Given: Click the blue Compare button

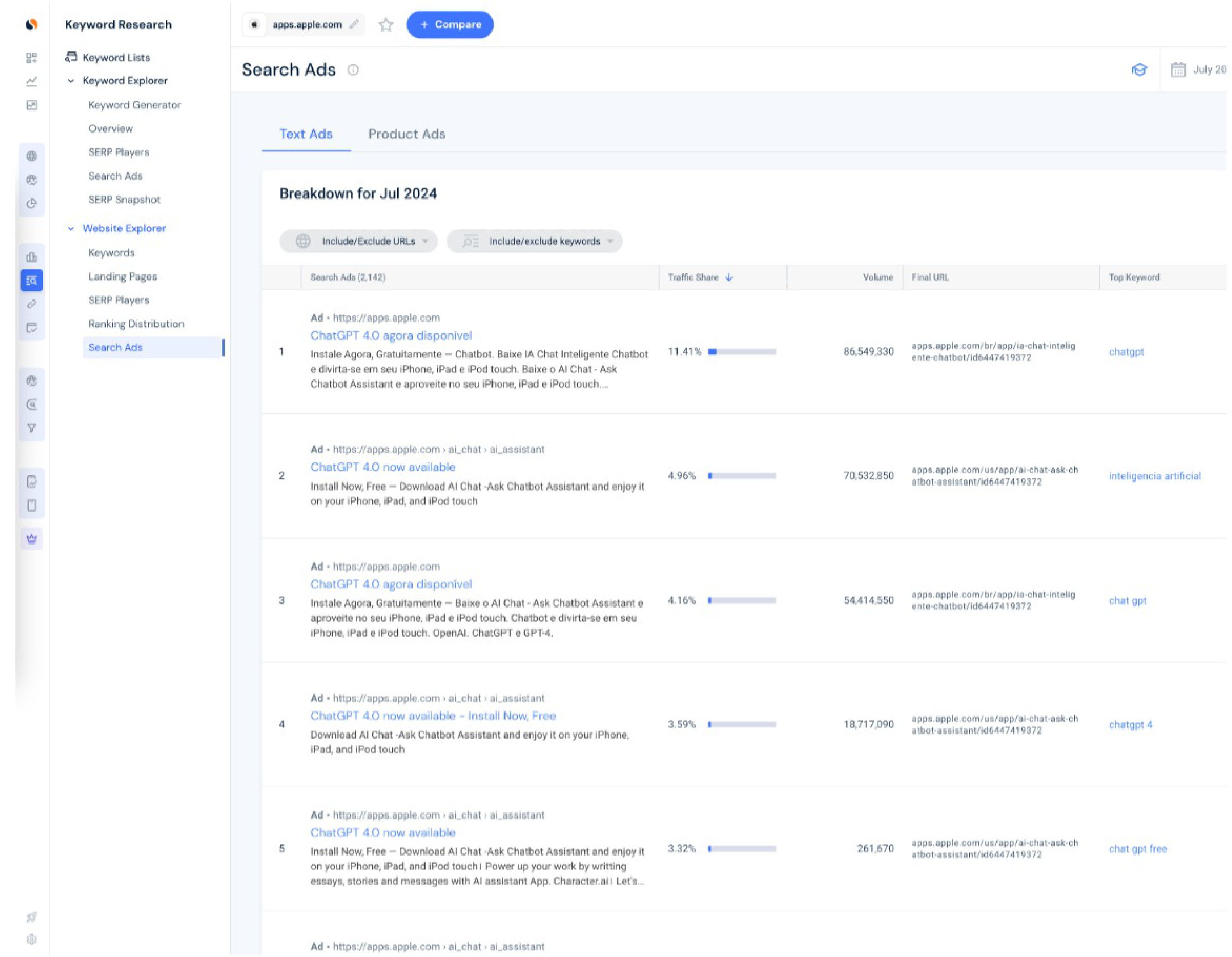Looking at the screenshot, I should click(x=449, y=25).
